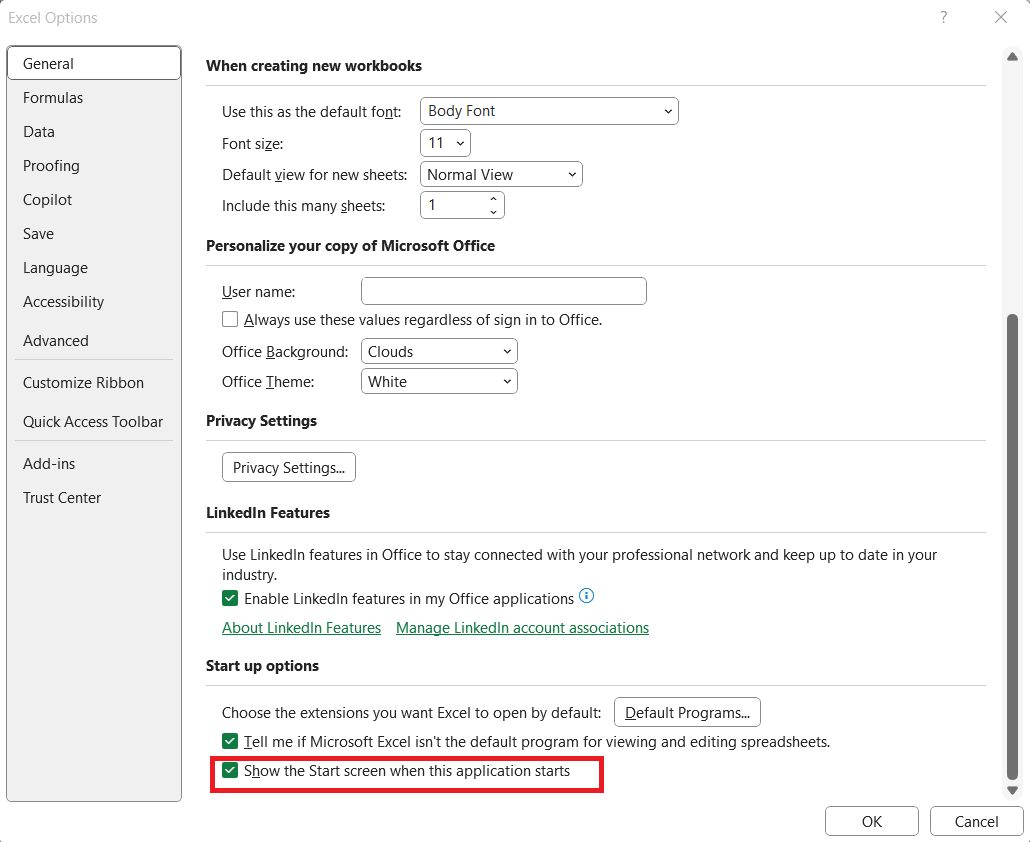1030x842 pixels.
Task: Open the Office Theme dropdown
Action: [x=439, y=382]
